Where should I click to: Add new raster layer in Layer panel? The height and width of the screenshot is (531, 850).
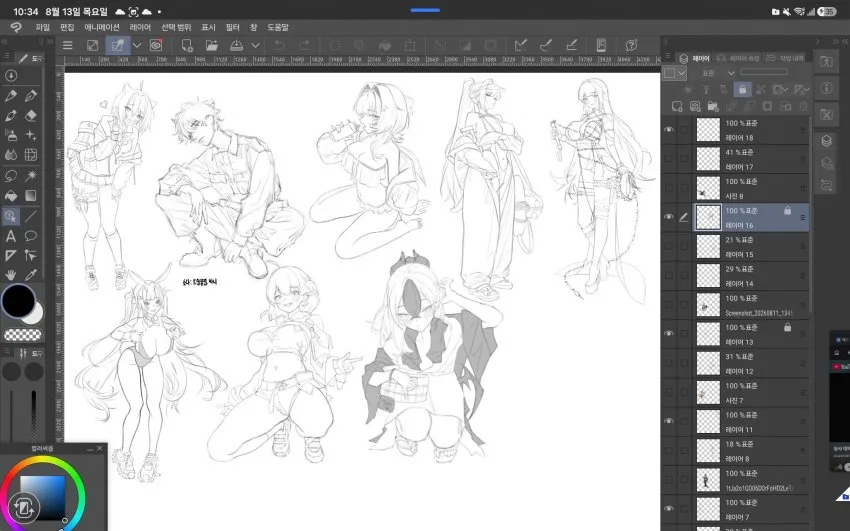[x=677, y=106]
